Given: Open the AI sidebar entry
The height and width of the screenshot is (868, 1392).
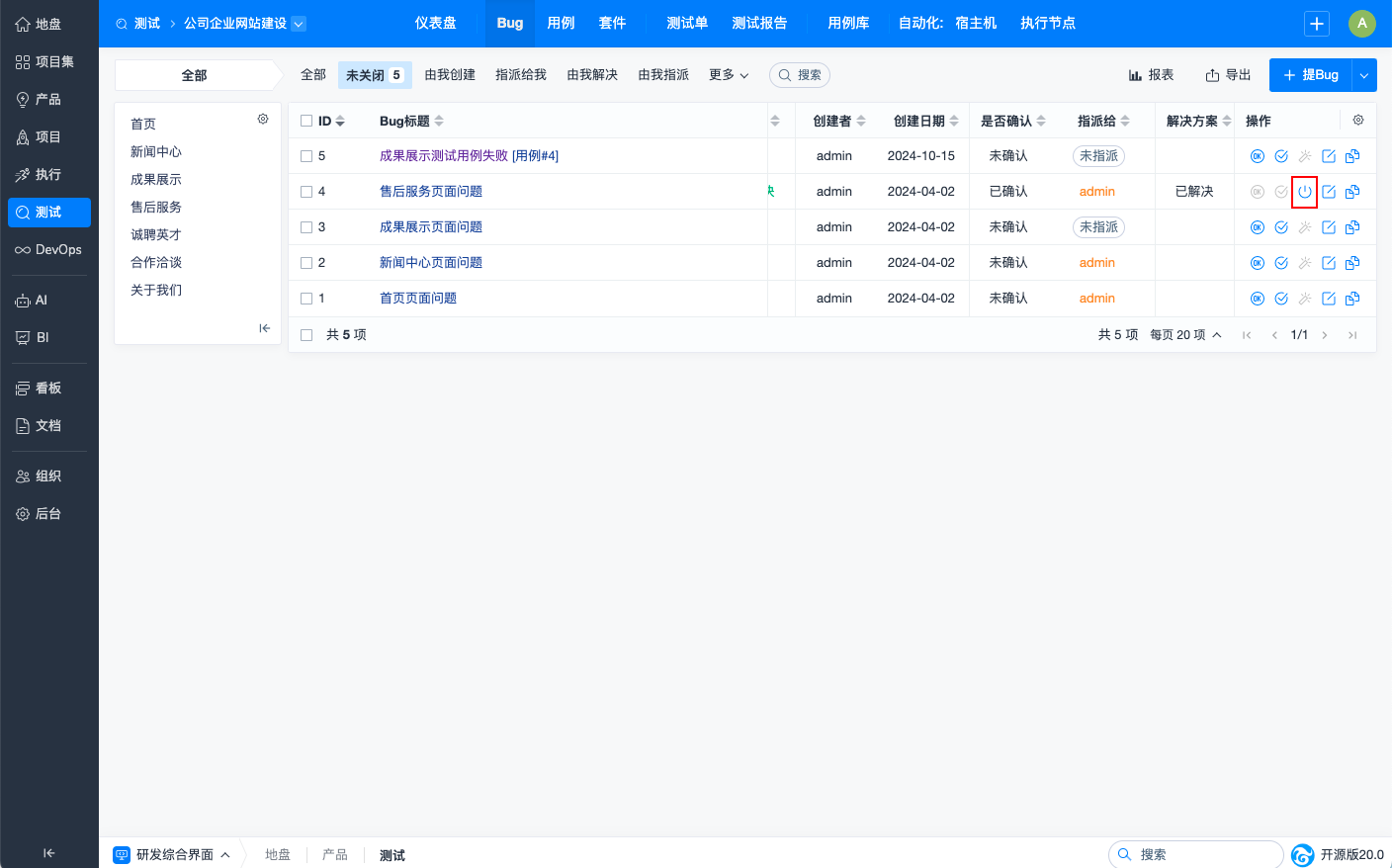Looking at the screenshot, I should pyautogui.click(x=49, y=301).
